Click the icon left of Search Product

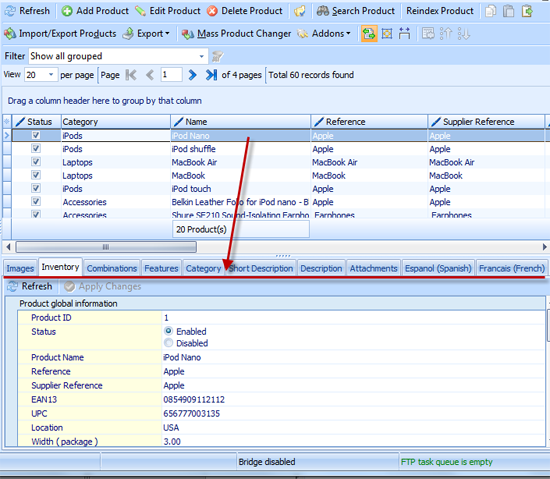pos(300,11)
